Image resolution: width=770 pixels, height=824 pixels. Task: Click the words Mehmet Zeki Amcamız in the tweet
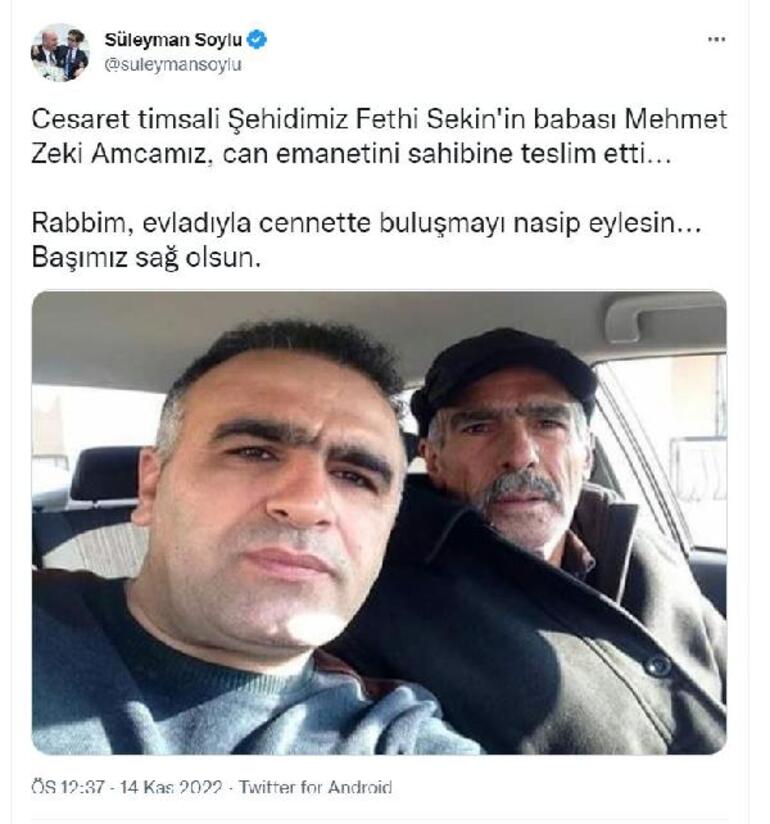pos(379,137)
